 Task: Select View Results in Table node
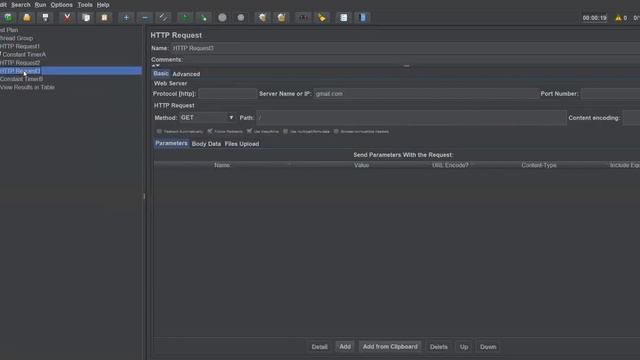click(x=27, y=87)
